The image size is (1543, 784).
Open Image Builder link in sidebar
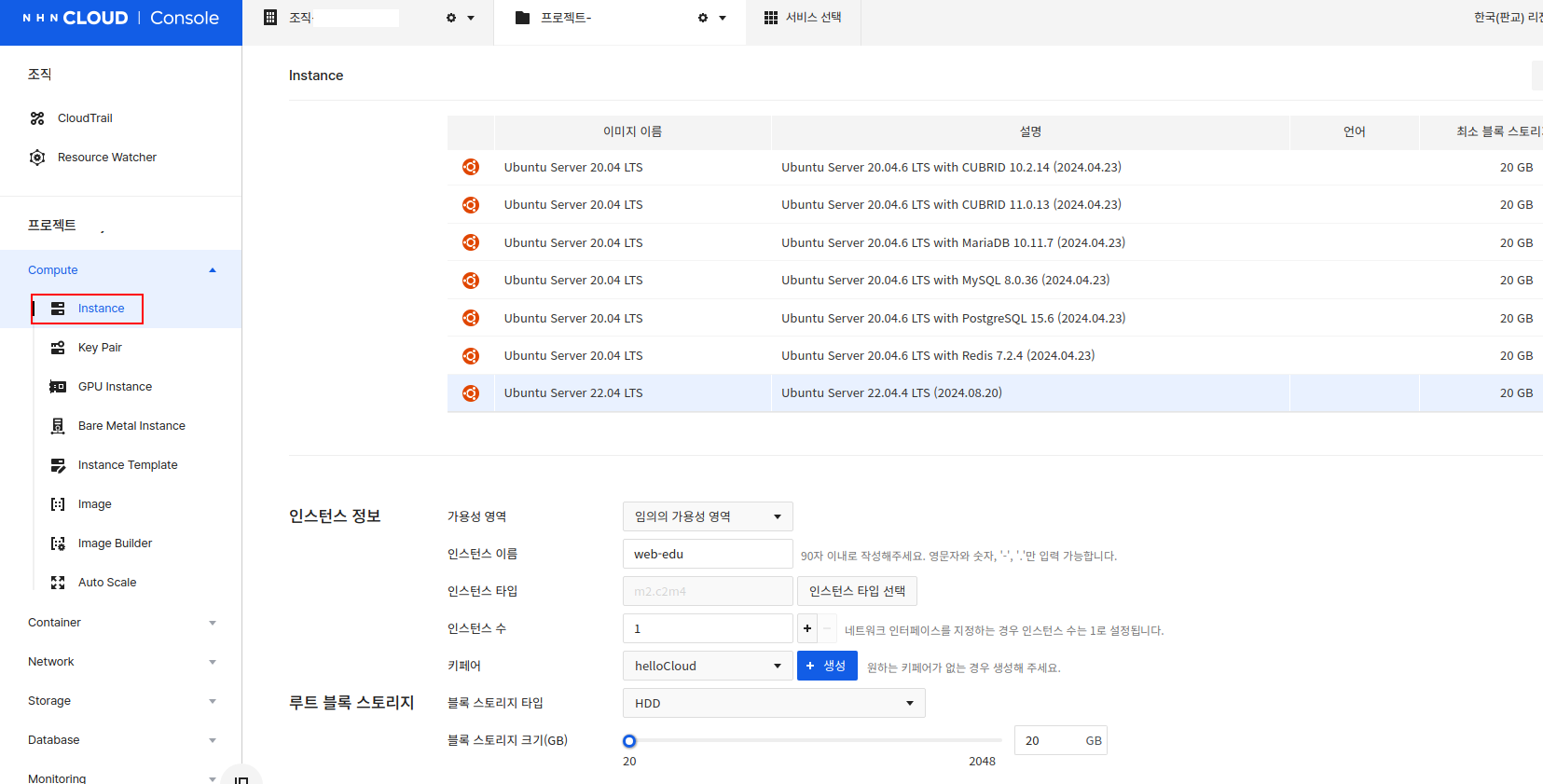click(x=115, y=543)
